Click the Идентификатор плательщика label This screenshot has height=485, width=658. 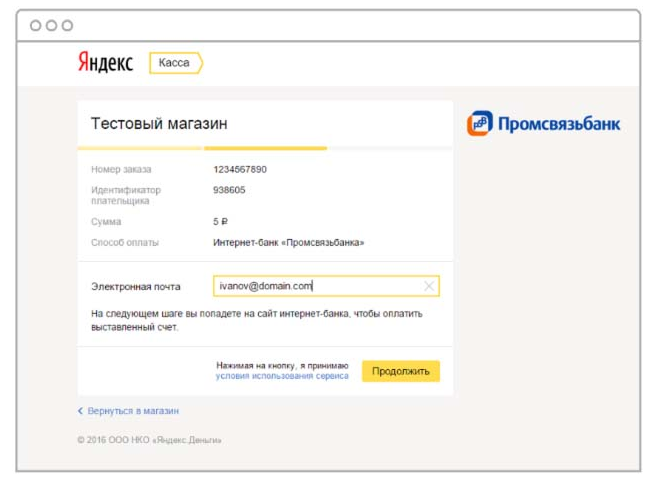126,196
